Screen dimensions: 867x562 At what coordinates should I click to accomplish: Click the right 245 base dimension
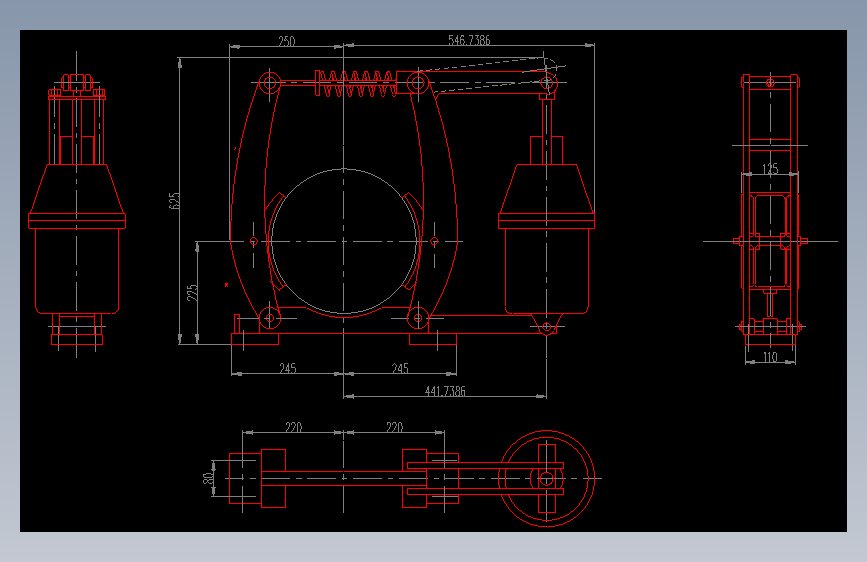[x=400, y=368]
